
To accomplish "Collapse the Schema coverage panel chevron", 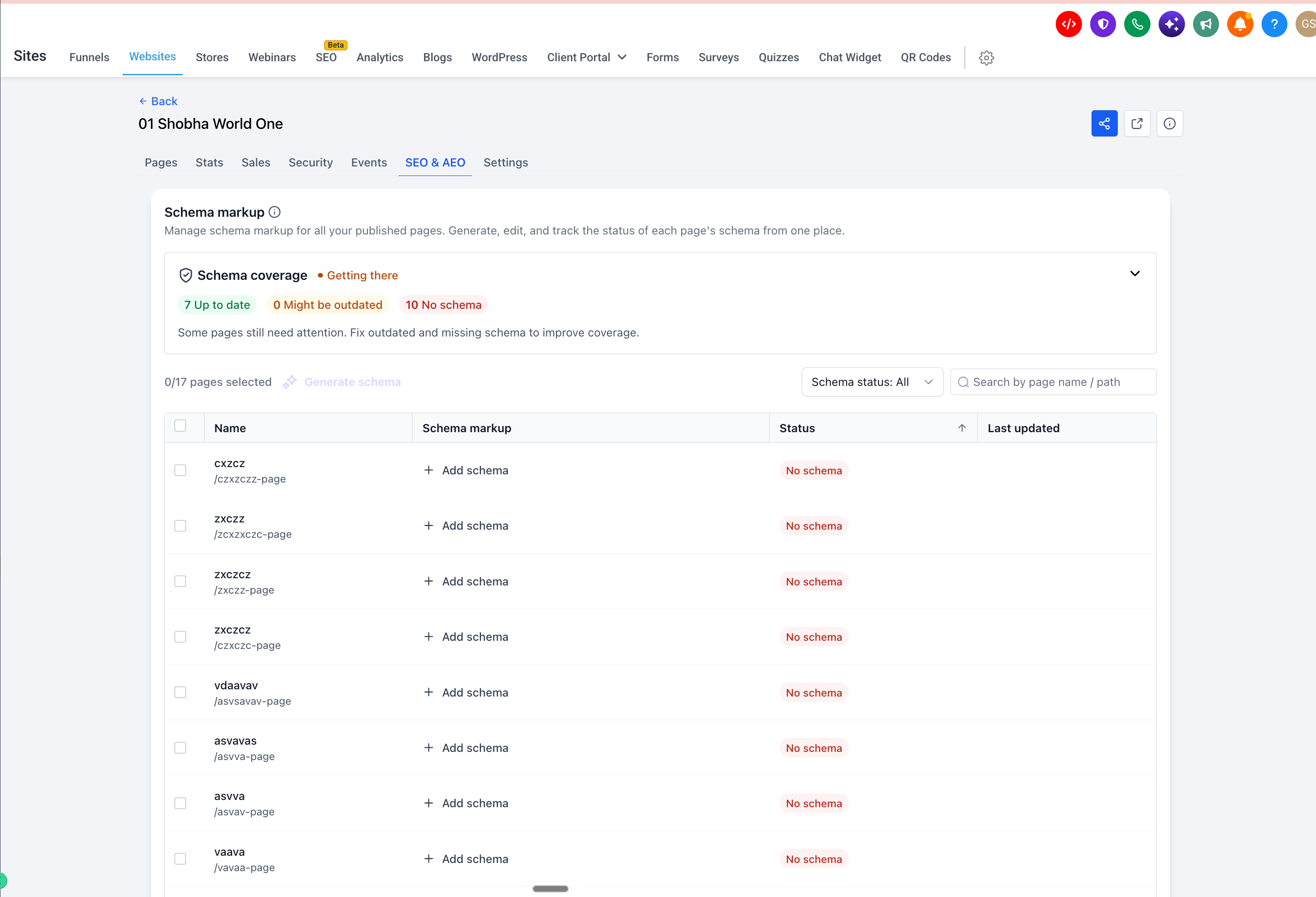I will click(x=1135, y=273).
